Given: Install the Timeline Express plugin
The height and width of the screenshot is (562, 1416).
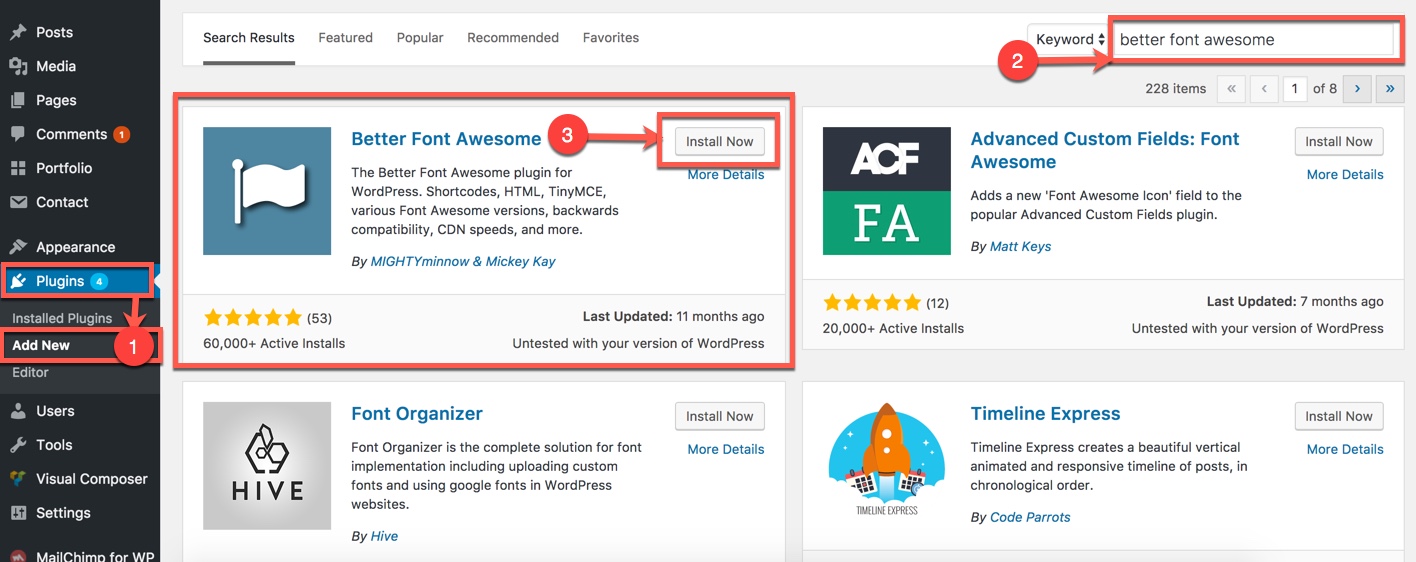Looking at the screenshot, I should 1339,416.
